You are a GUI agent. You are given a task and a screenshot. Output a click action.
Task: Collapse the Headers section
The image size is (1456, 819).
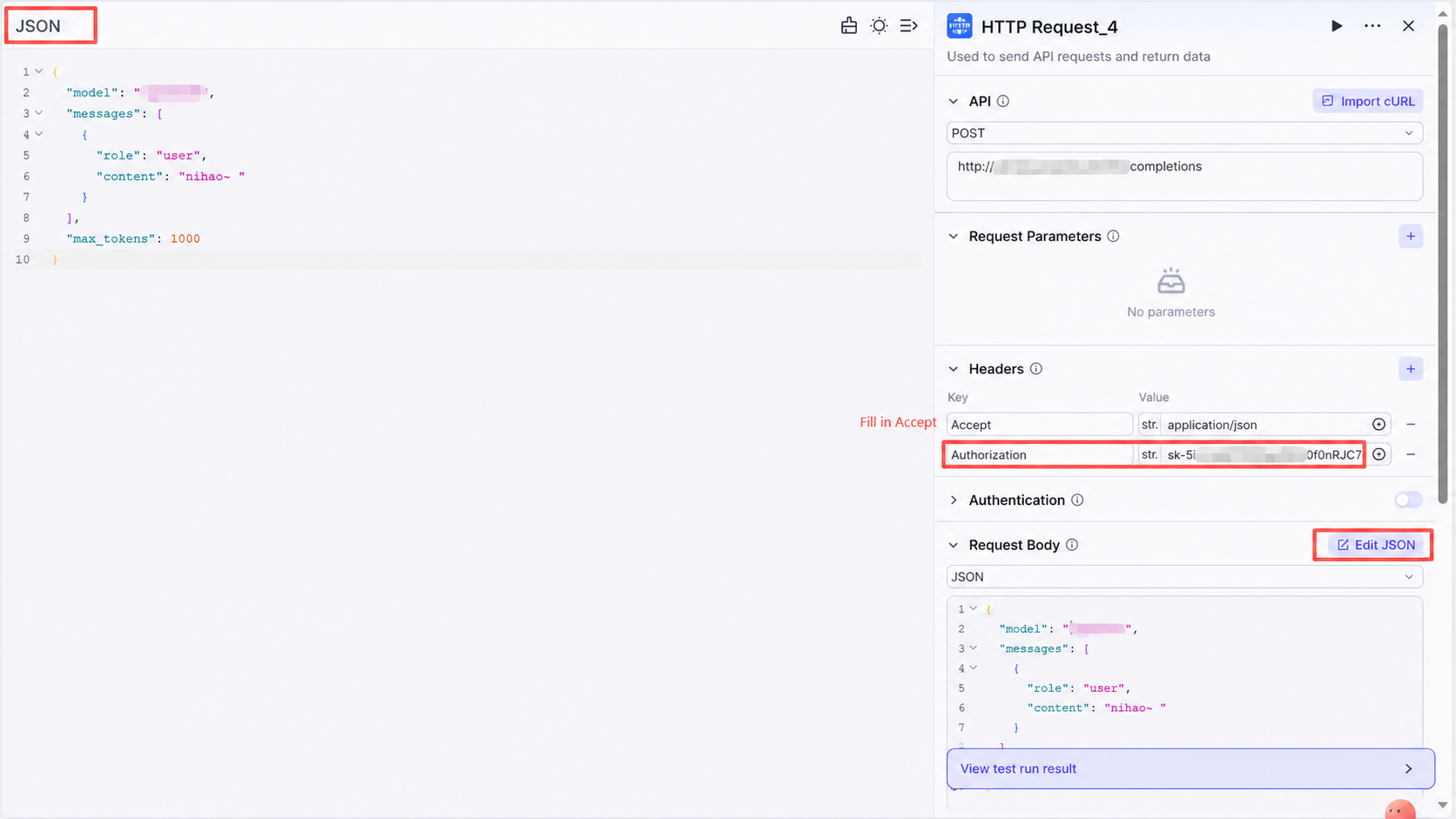pos(954,369)
